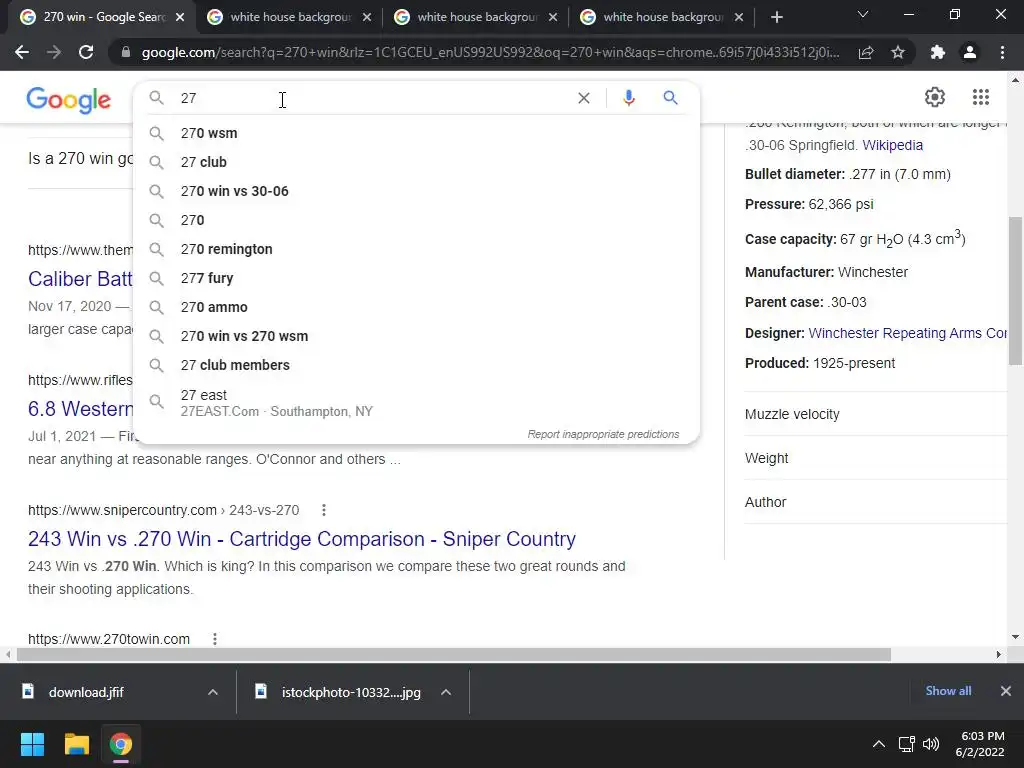Start voice search with the microphone icon
1024x768 pixels.
[628, 98]
